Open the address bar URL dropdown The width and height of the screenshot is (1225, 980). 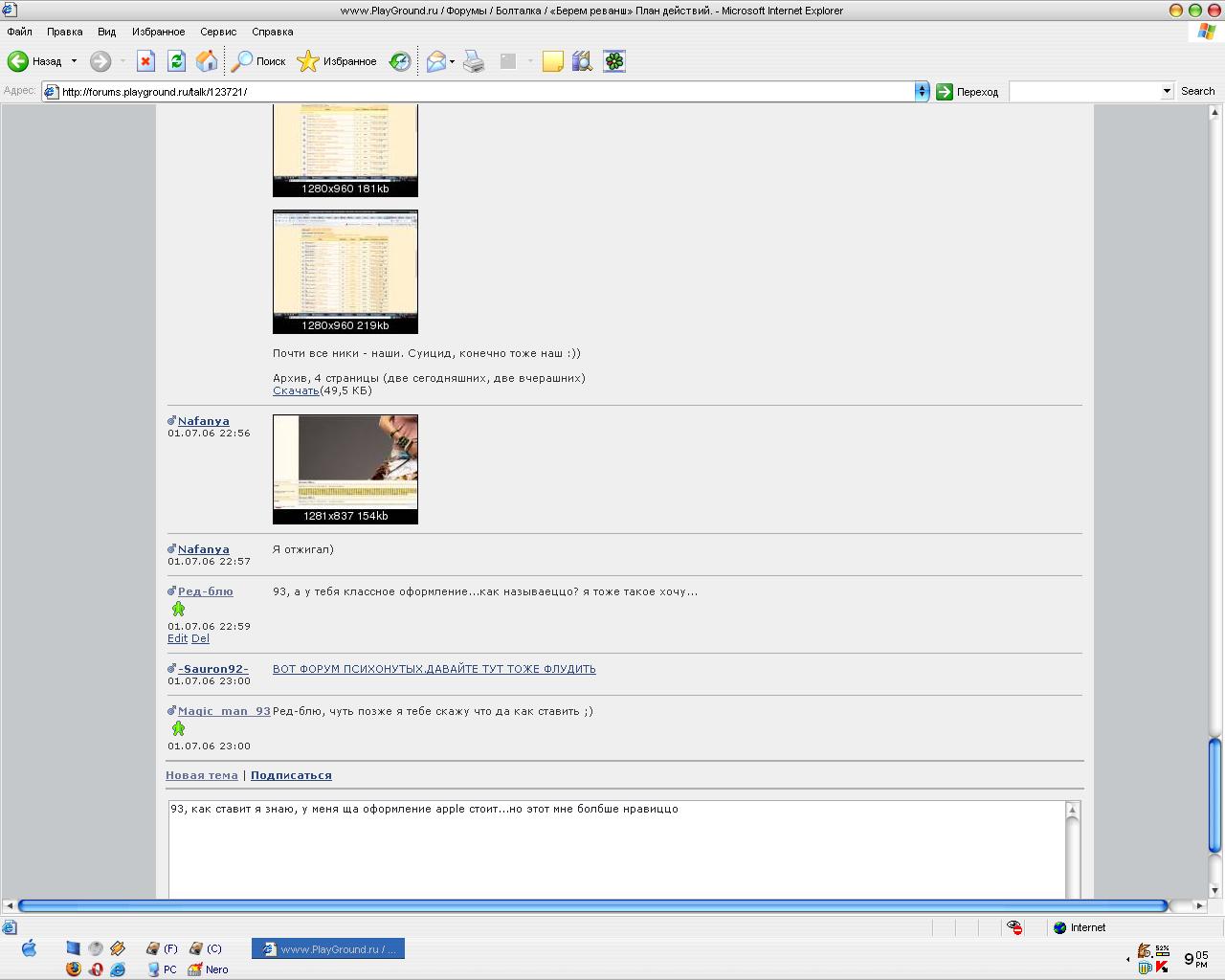(921, 92)
